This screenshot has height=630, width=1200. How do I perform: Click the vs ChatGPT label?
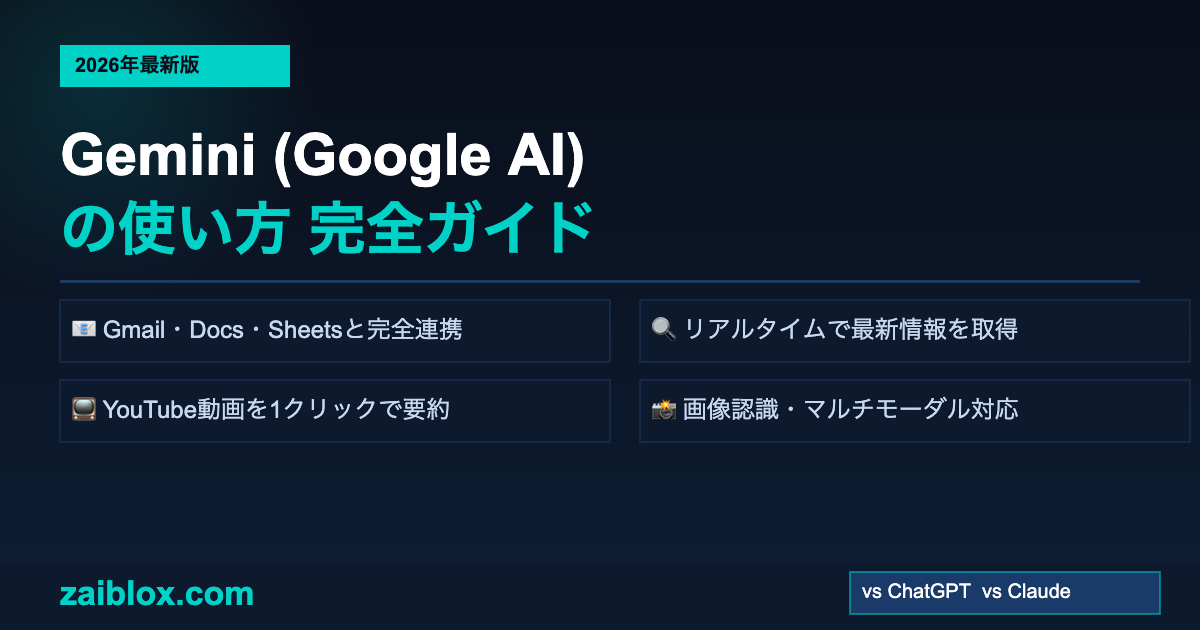[916, 592]
